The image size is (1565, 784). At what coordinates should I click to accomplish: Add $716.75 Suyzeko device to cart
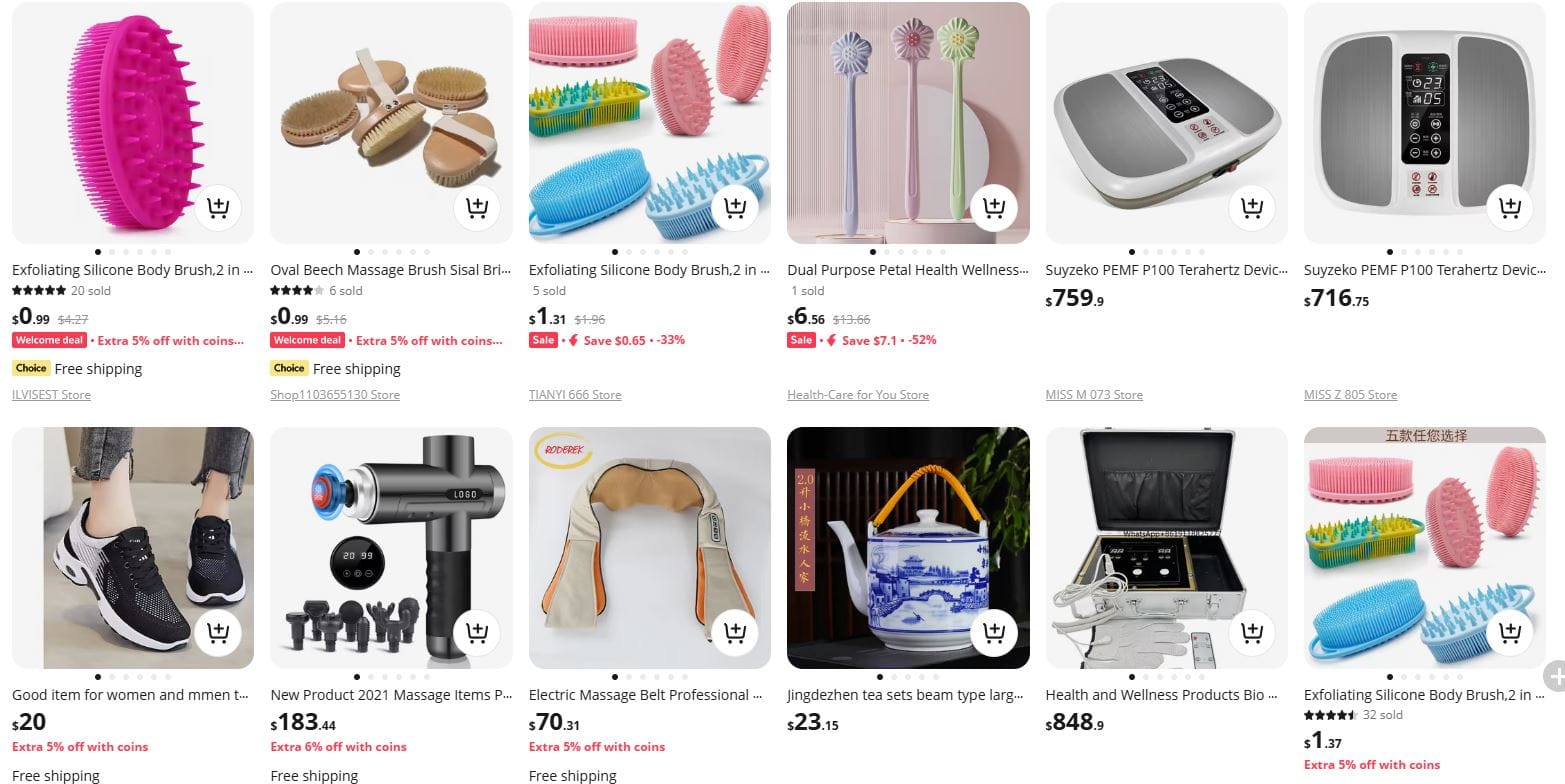[x=1510, y=208]
